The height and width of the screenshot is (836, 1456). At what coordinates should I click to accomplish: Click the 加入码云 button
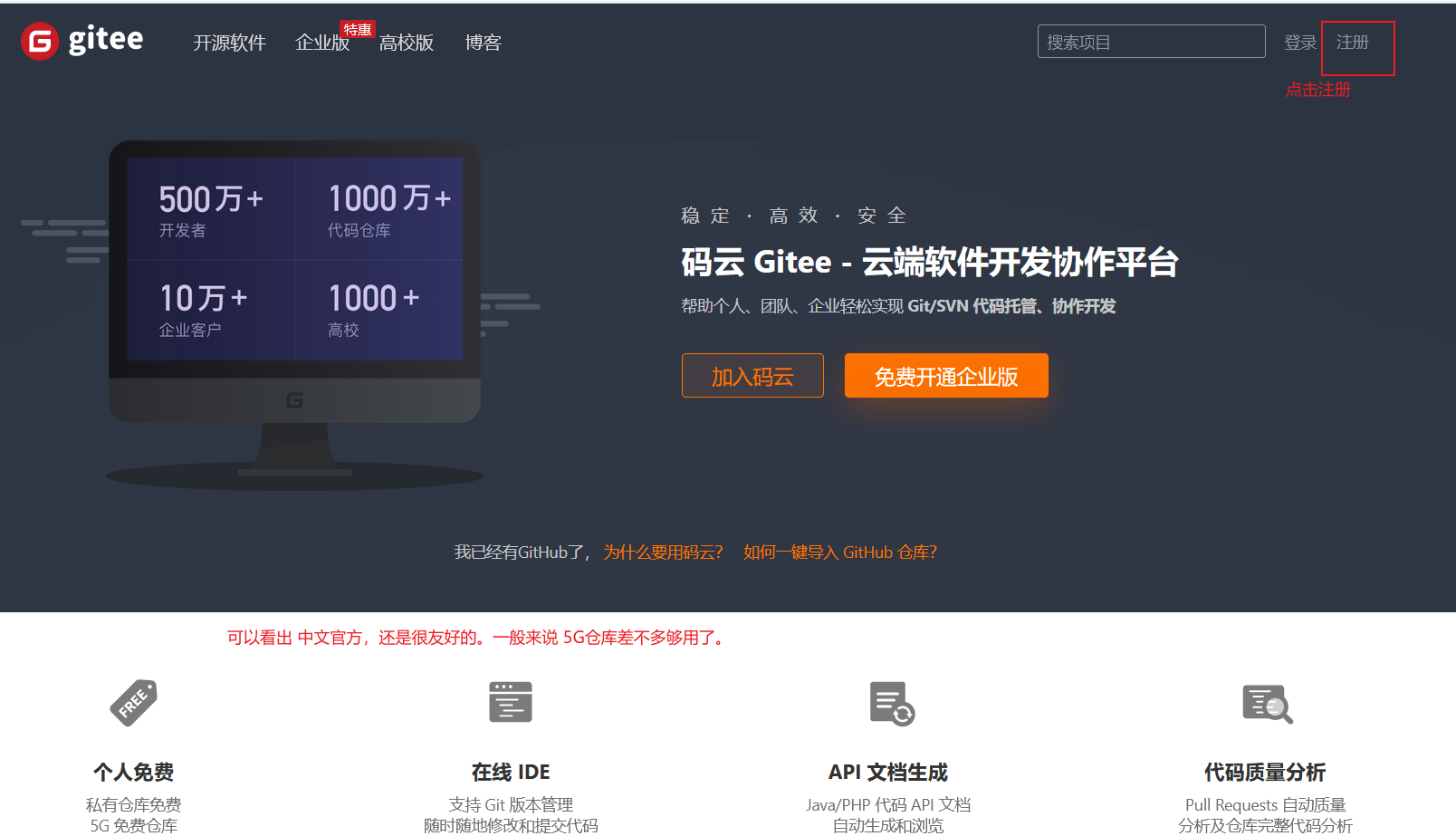click(752, 376)
